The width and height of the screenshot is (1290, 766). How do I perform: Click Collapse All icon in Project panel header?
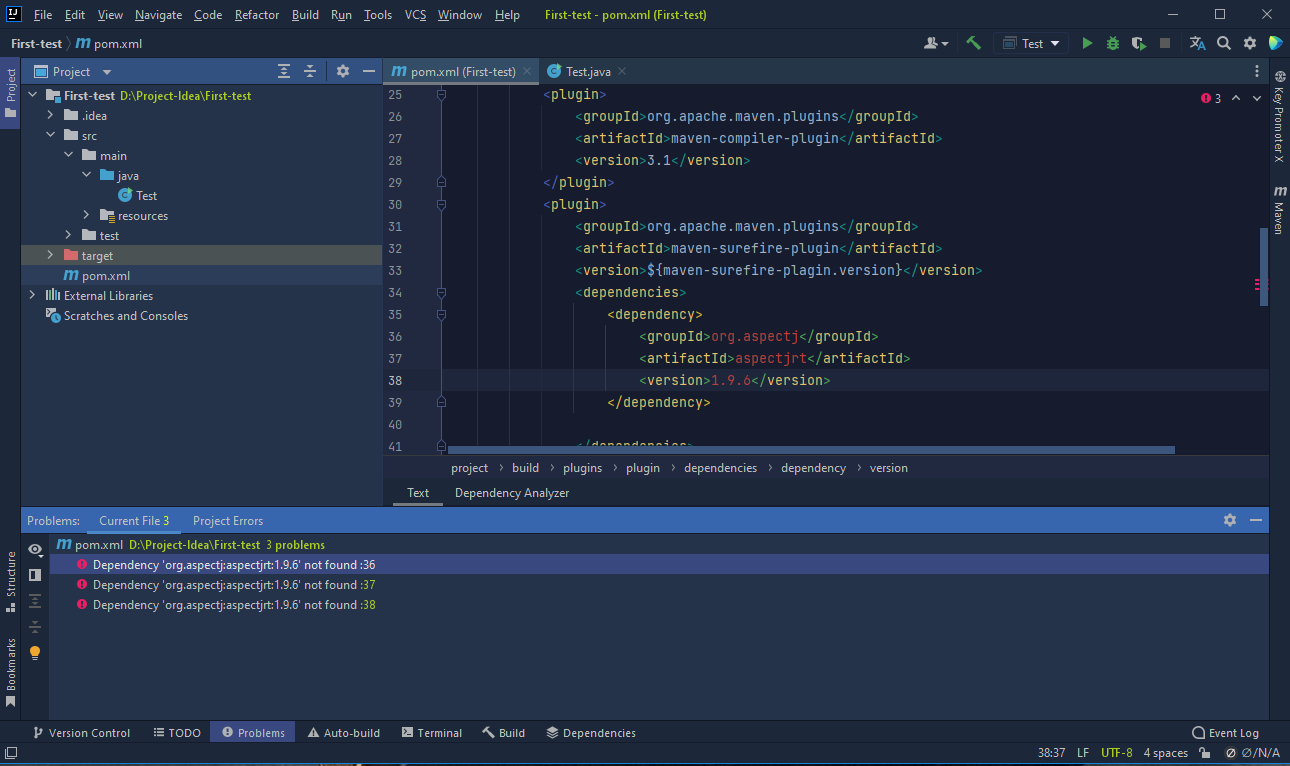click(310, 71)
